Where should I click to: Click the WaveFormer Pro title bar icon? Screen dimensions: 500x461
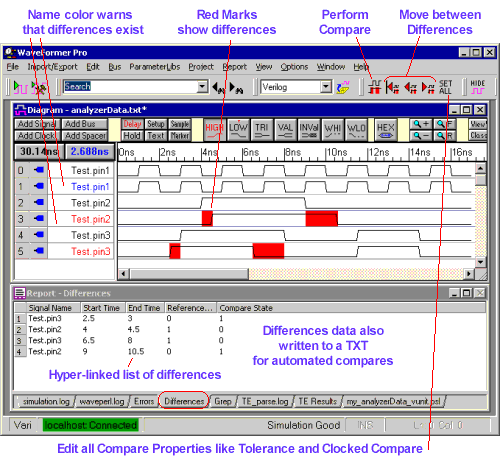pyautogui.click(x=10, y=53)
